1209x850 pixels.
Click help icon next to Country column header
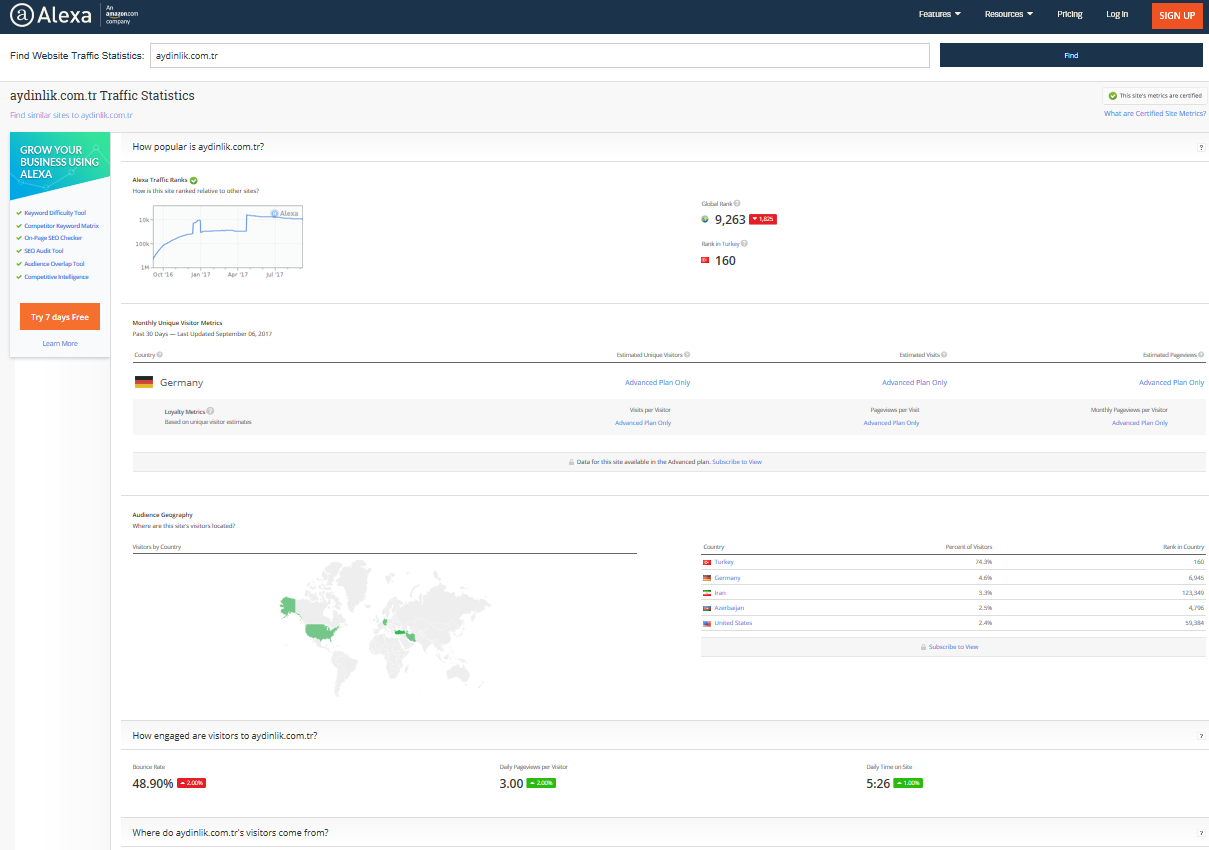click(x=160, y=355)
